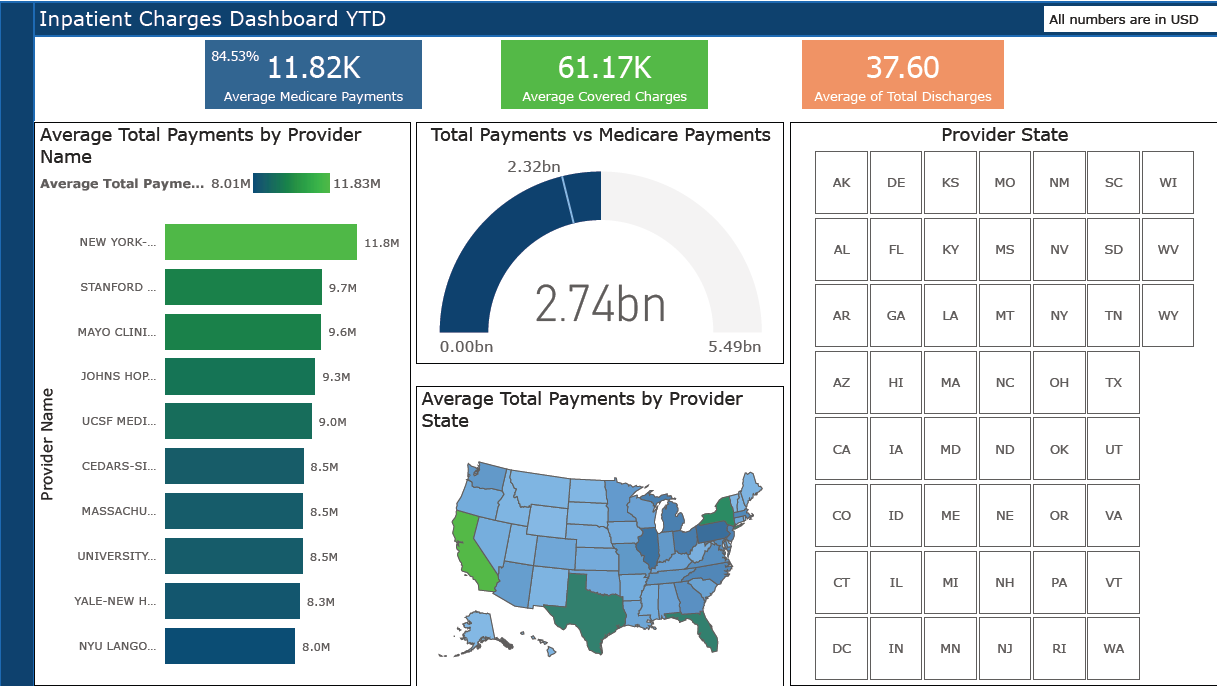Click the NYU LANGONE bar
The height and width of the screenshot is (686, 1217).
pos(230,646)
